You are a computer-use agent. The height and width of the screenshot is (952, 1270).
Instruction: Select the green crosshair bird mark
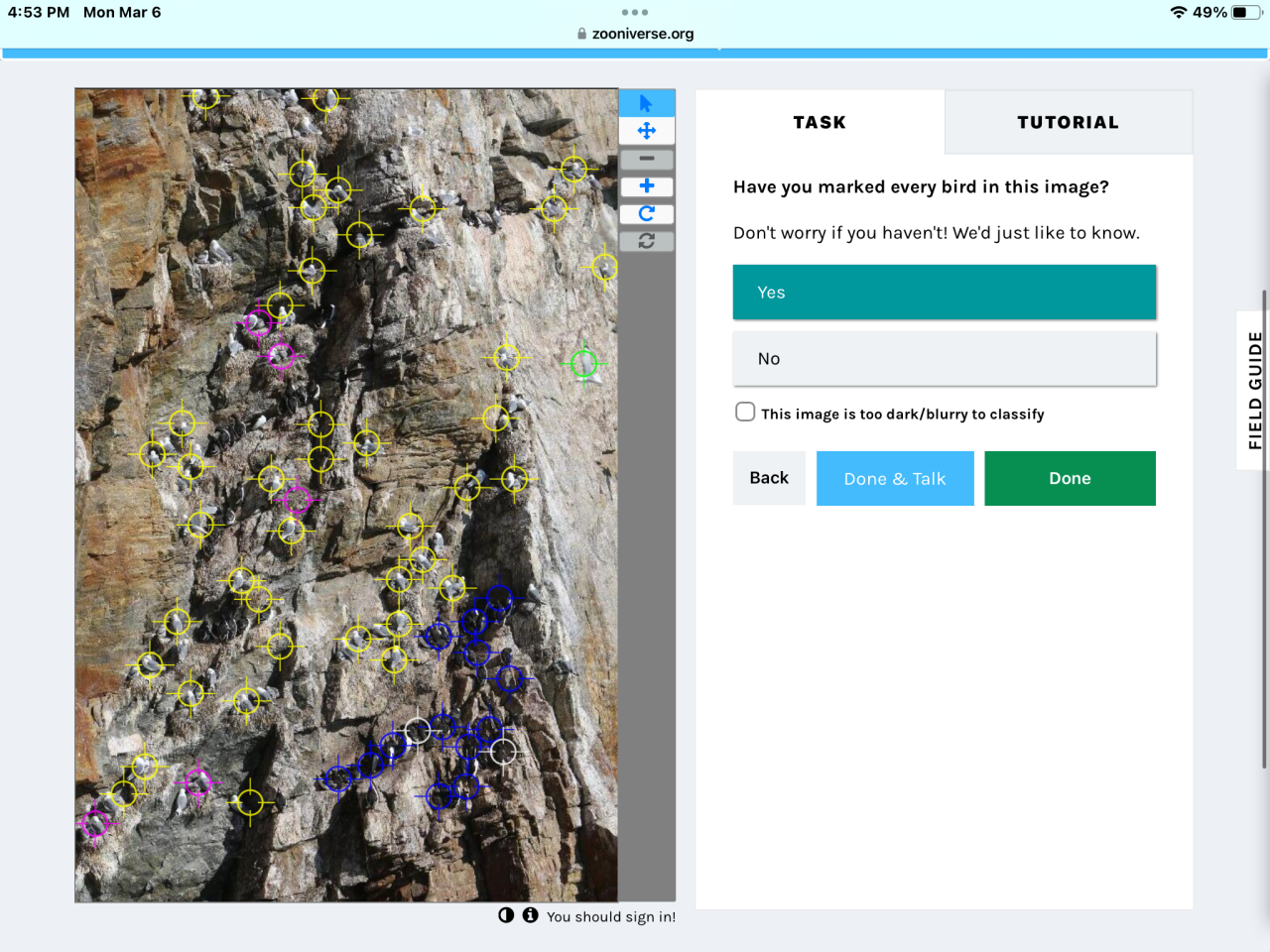pos(584,364)
